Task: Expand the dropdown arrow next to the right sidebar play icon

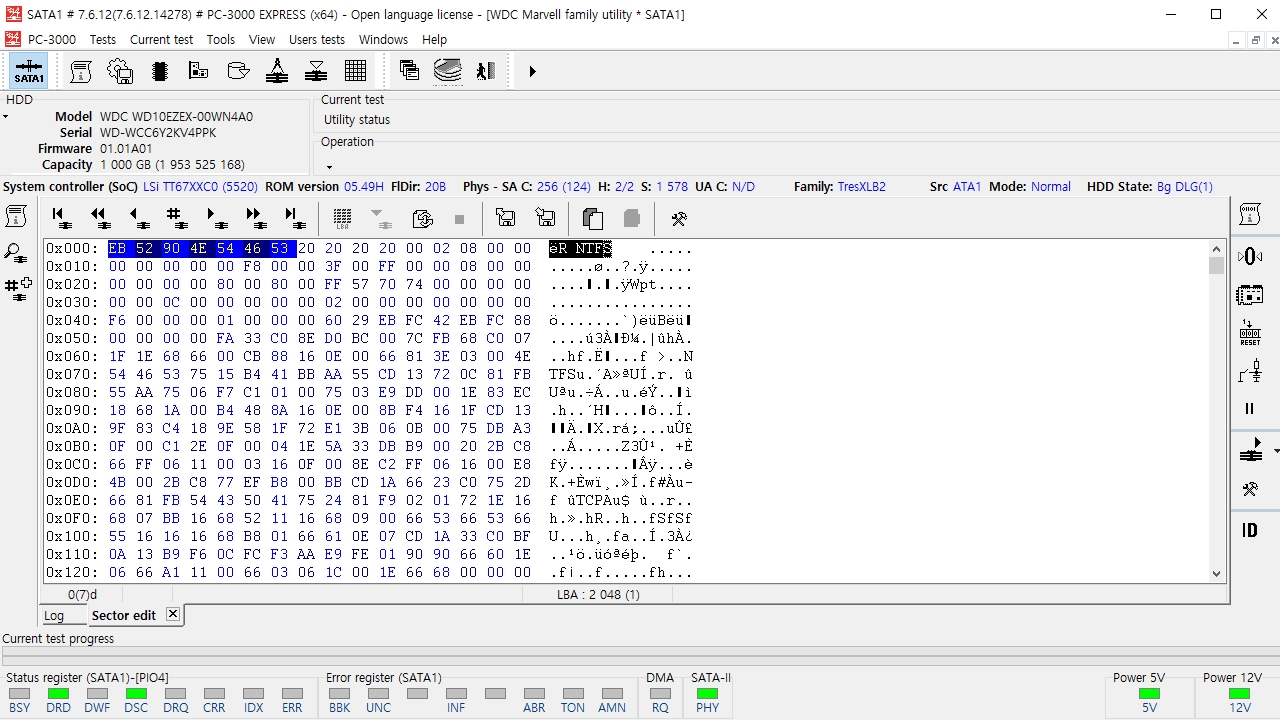Action: pos(1276,452)
